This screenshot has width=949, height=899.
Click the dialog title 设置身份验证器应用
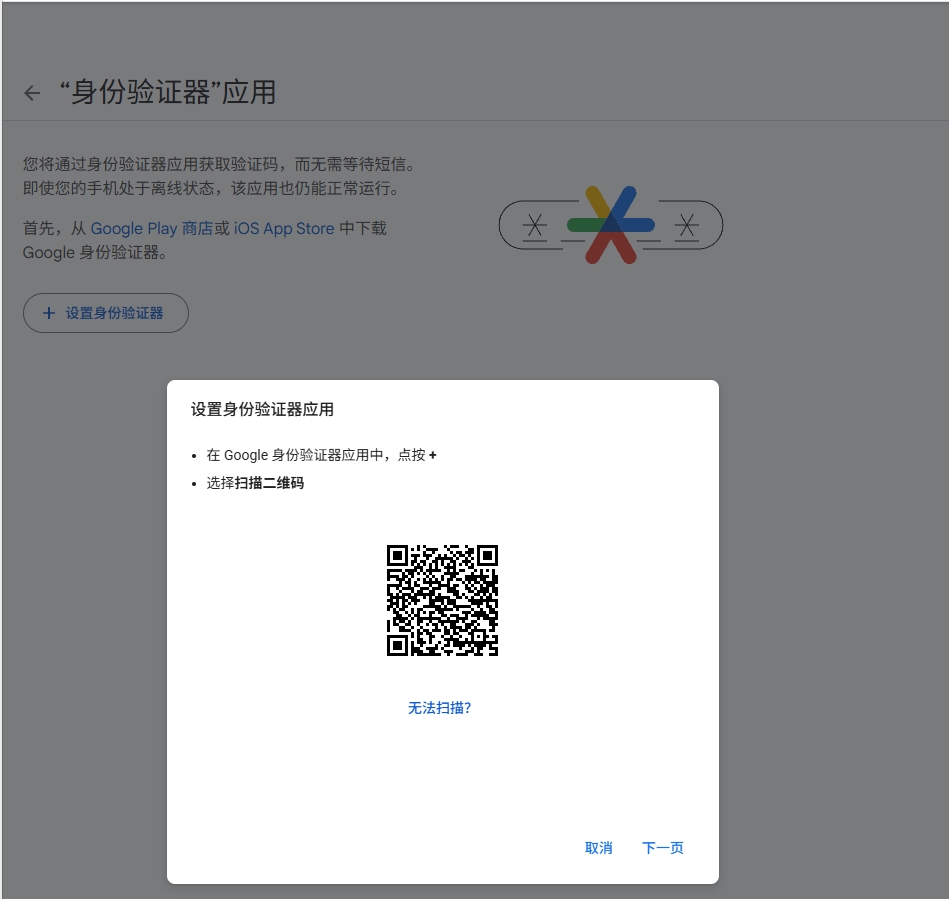(262, 409)
